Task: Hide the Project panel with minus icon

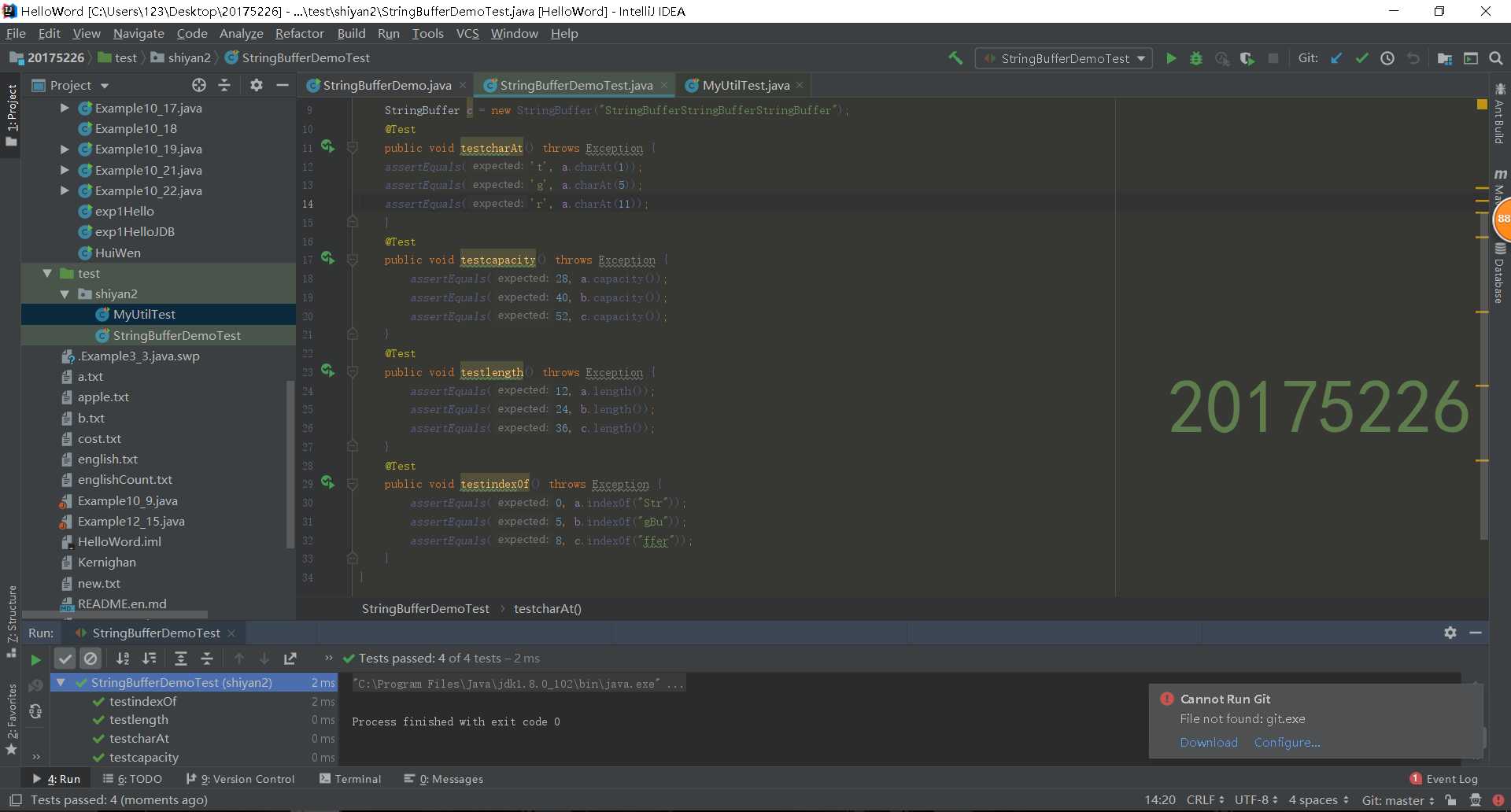Action: [282, 85]
